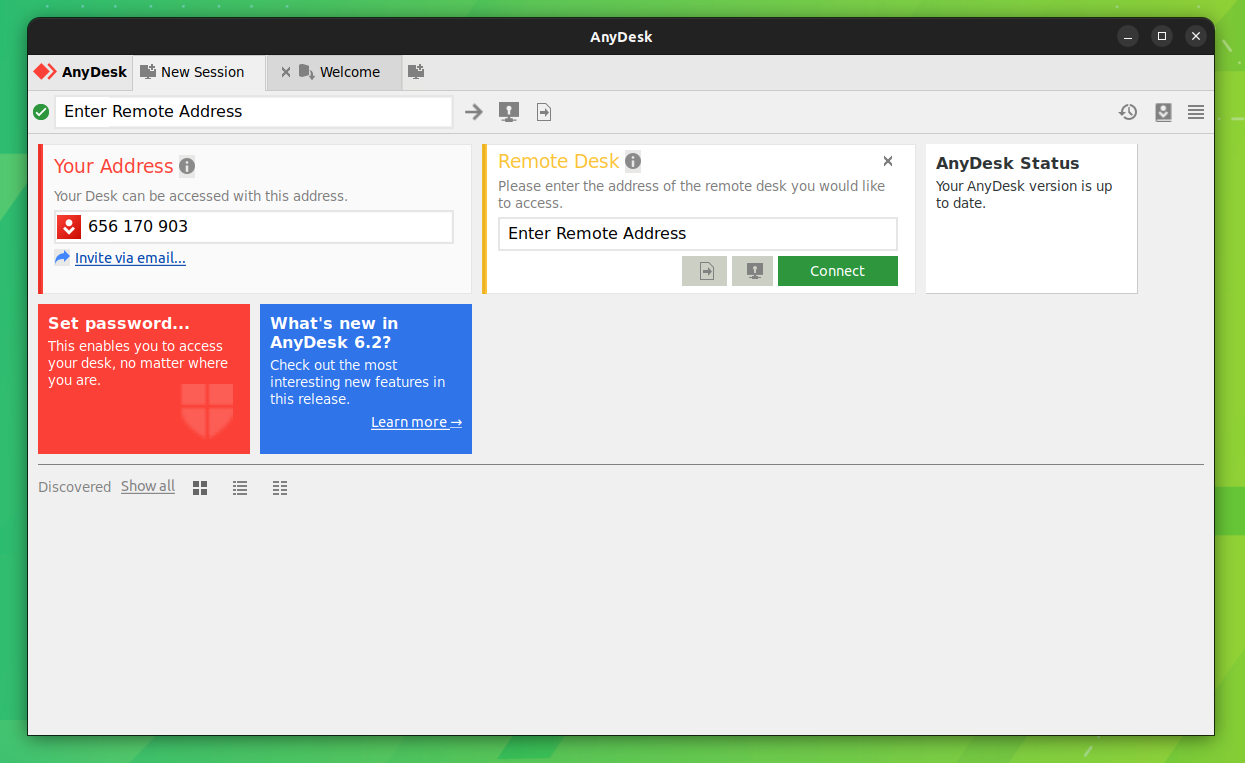Open the info tooltip beside Remote Desk
The width and height of the screenshot is (1245, 763).
633,161
